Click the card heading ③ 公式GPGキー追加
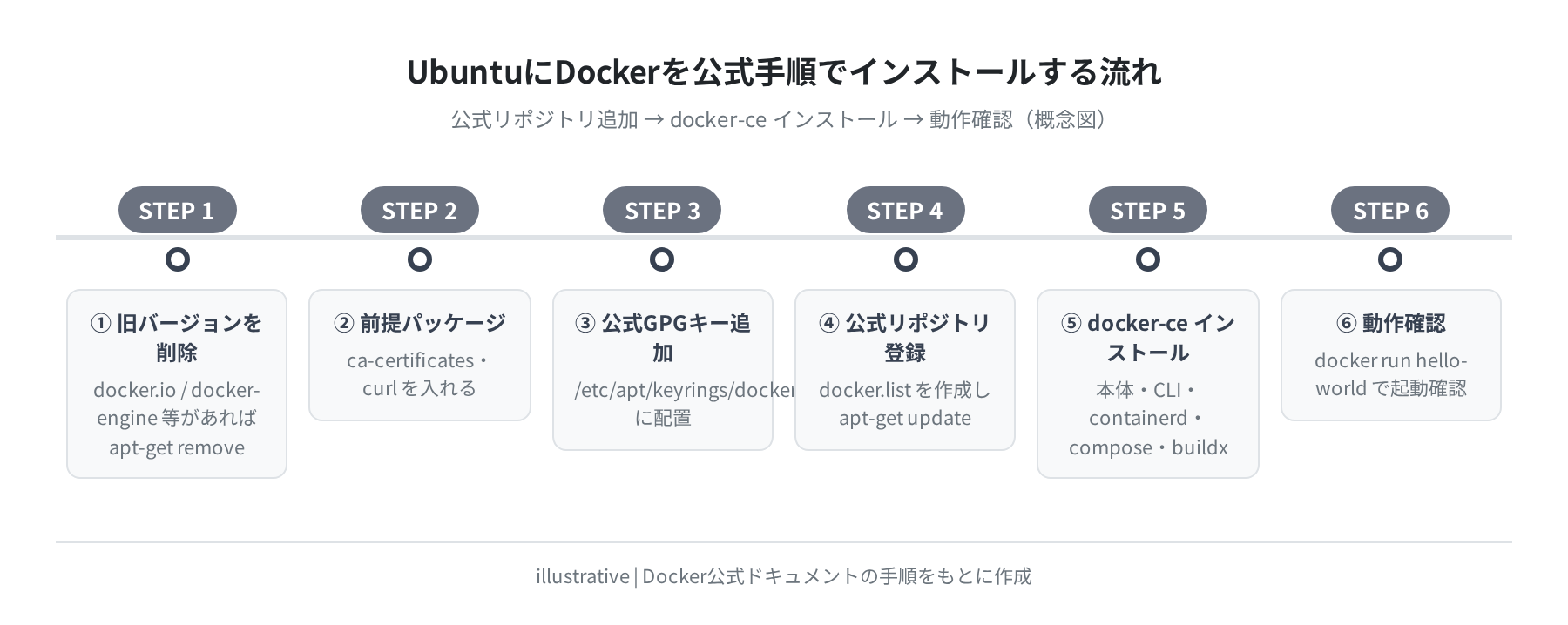This screenshot has height=625, width=1568. [663, 338]
